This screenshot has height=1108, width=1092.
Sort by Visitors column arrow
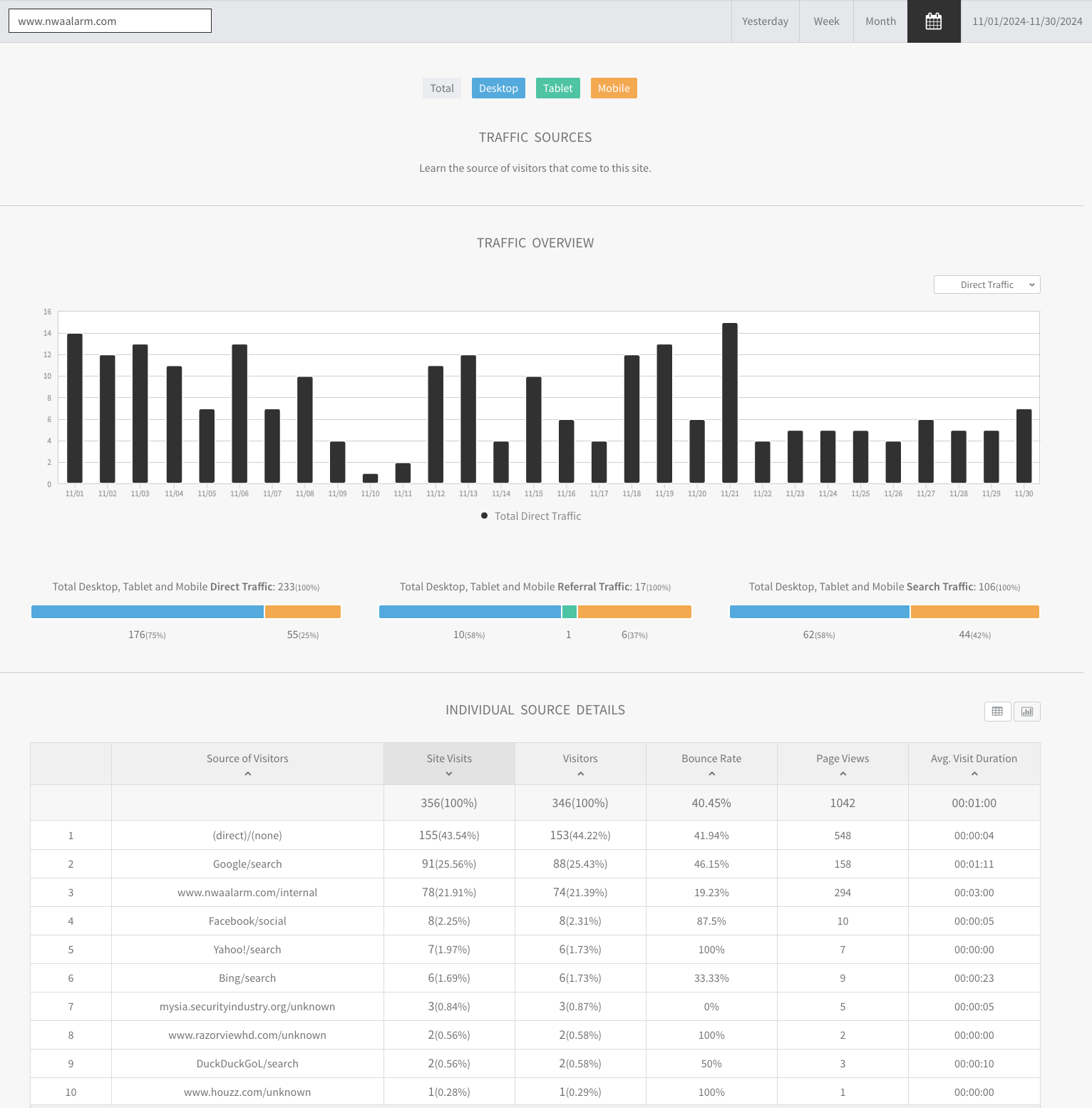tap(580, 774)
